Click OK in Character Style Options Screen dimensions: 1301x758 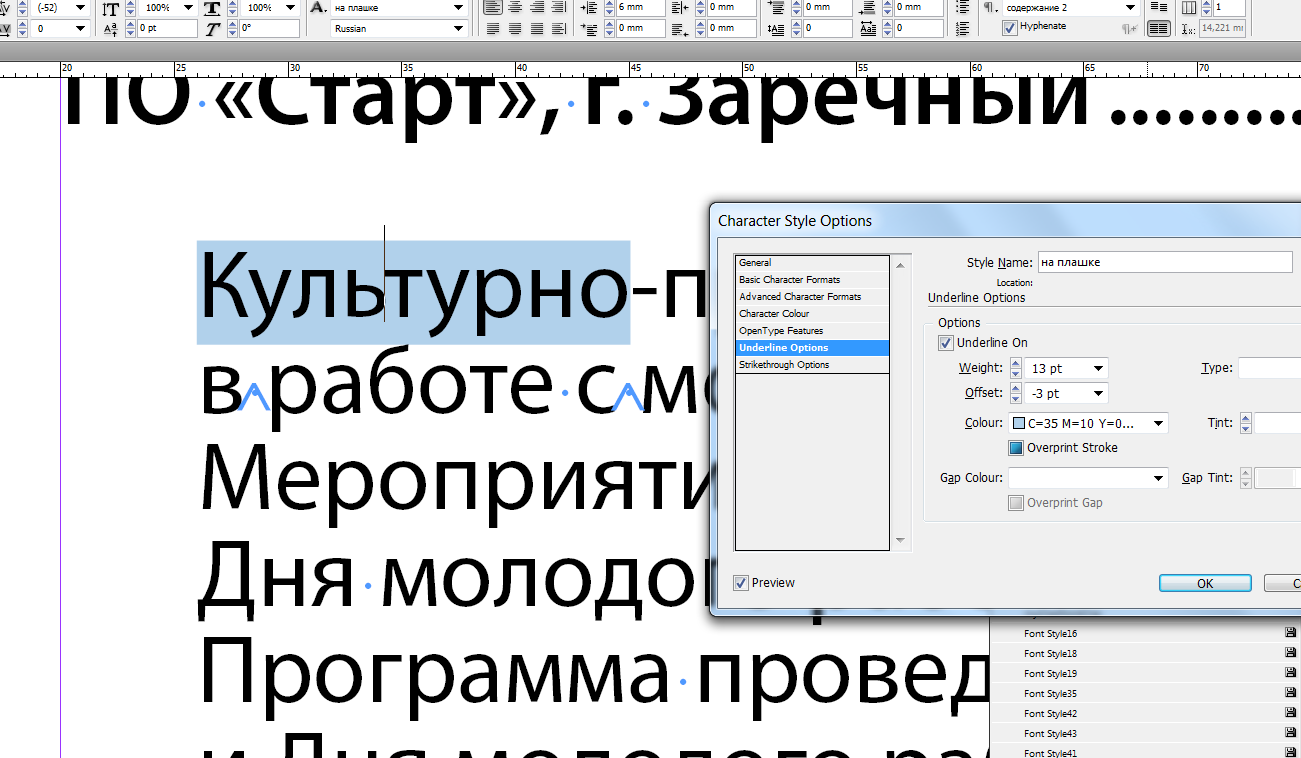1205,583
